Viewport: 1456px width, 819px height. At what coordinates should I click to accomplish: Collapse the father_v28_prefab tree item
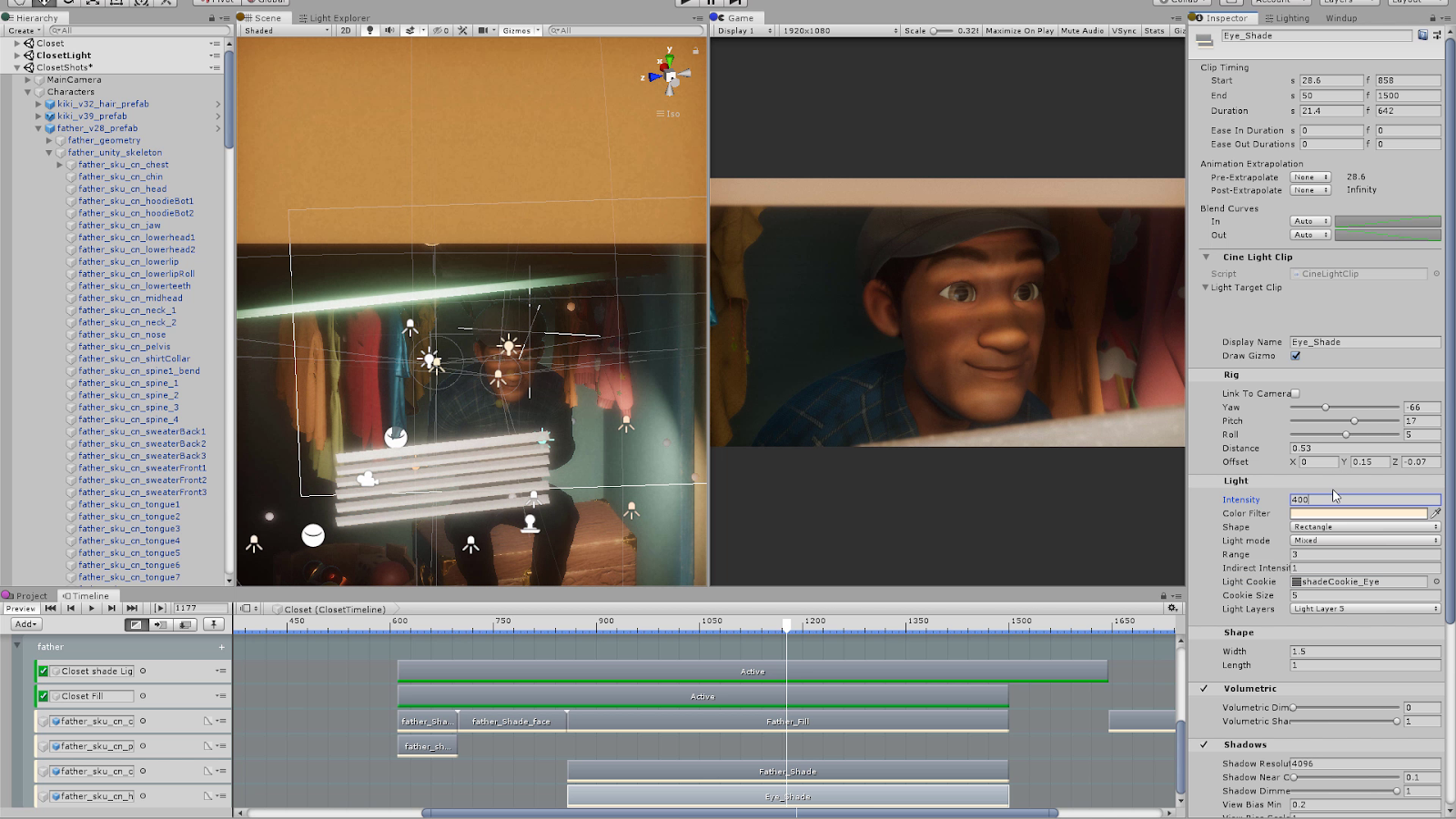[x=38, y=128]
